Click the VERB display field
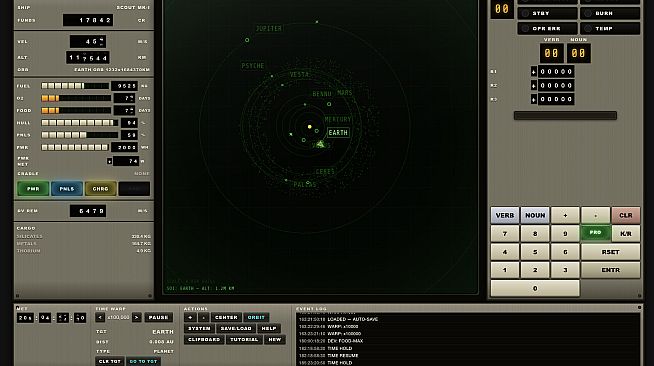 [x=551, y=53]
